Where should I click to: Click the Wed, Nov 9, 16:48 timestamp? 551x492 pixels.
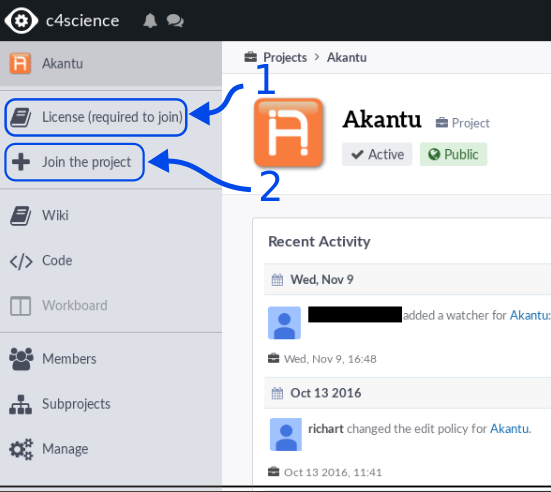(x=330, y=359)
